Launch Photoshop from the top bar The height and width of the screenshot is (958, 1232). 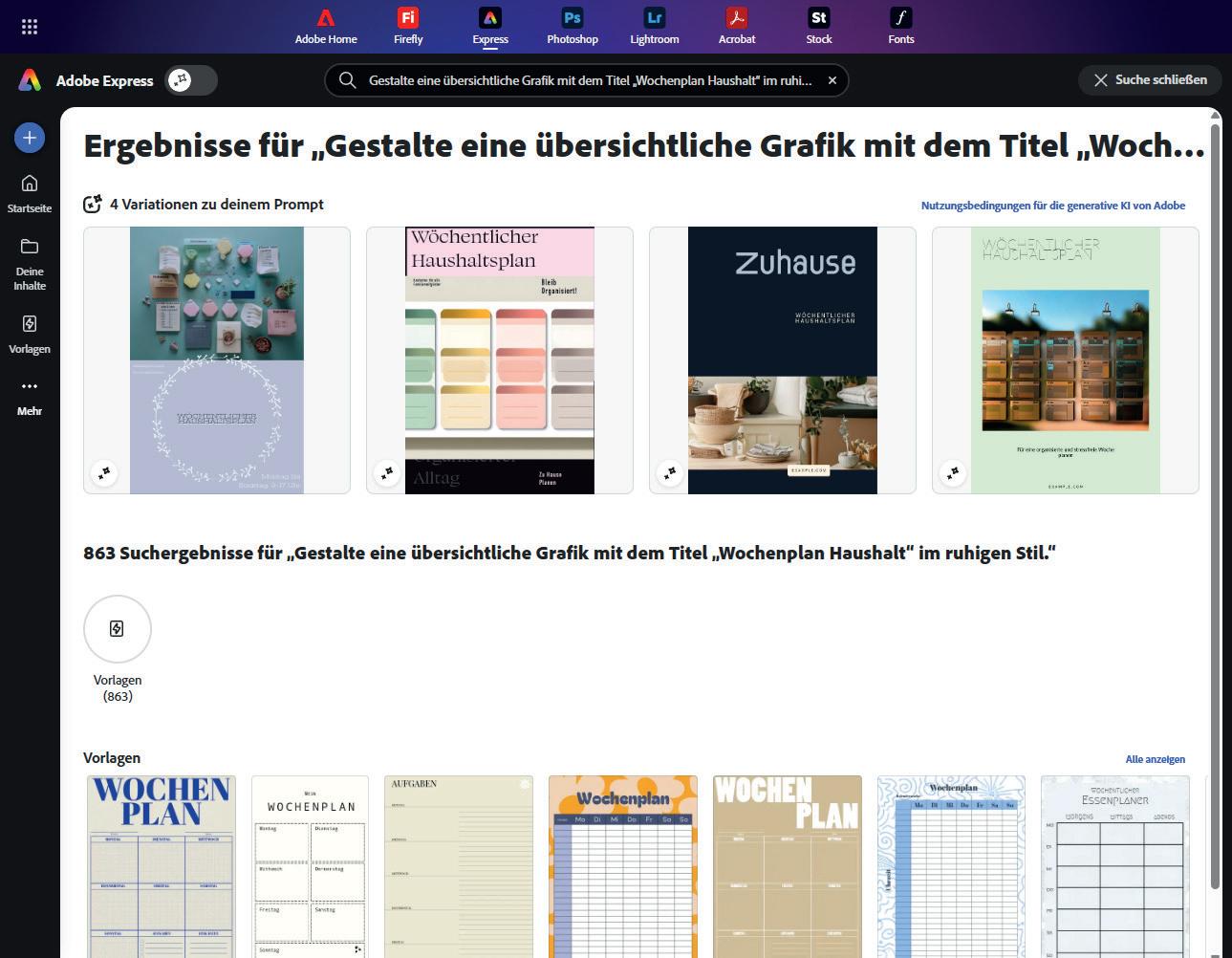[x=573, y=27]
